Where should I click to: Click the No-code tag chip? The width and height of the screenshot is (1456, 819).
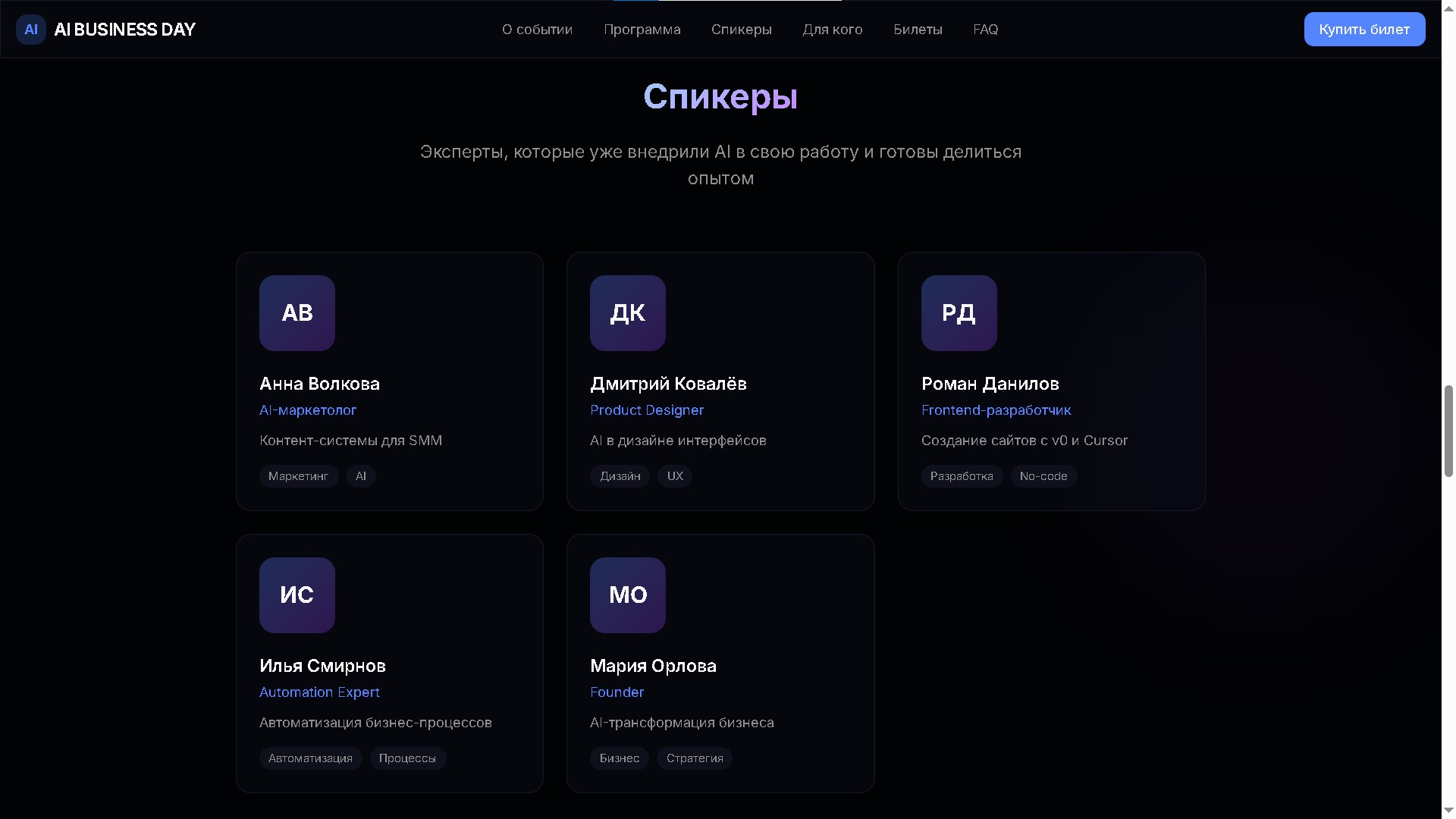[x=1043, y=476]
